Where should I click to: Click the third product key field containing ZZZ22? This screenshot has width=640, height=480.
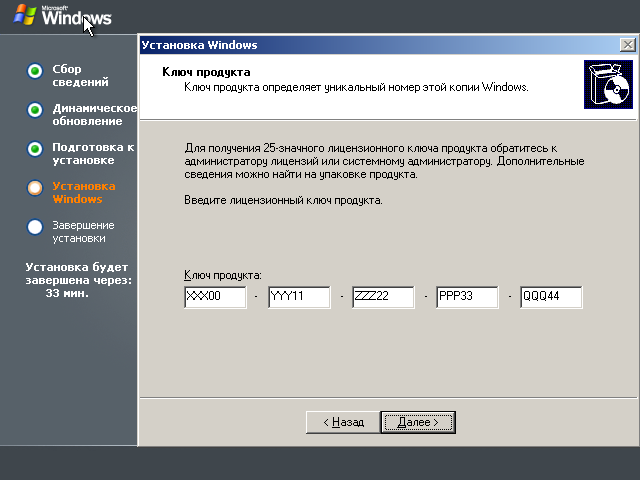(383, 297)
